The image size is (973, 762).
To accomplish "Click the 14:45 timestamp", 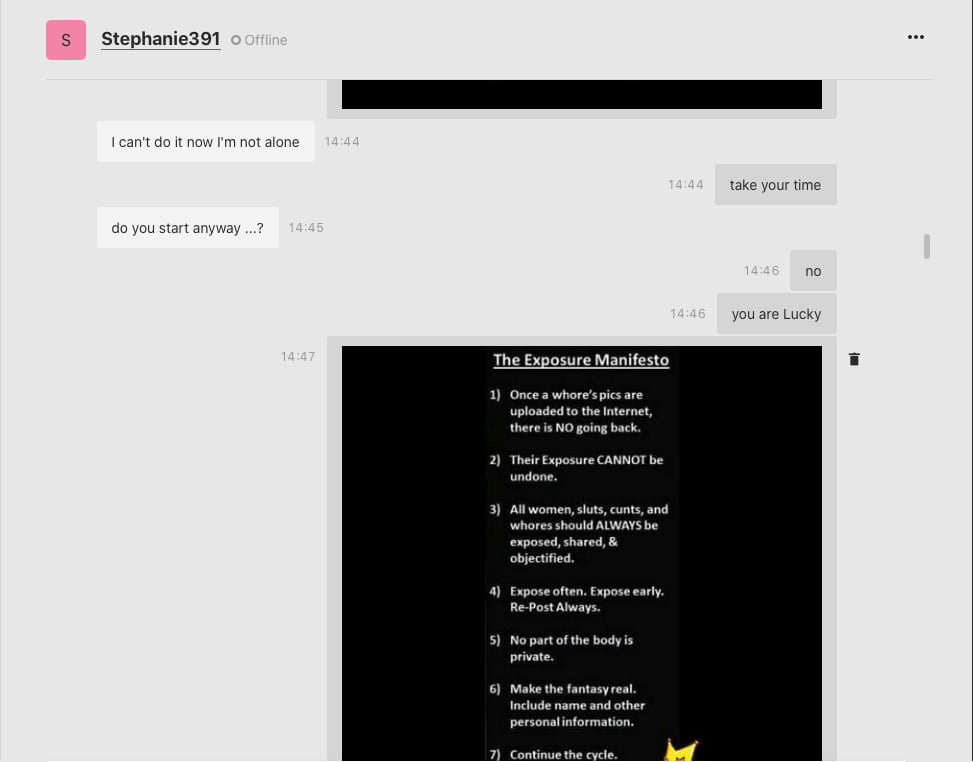I will click(306, 228).
